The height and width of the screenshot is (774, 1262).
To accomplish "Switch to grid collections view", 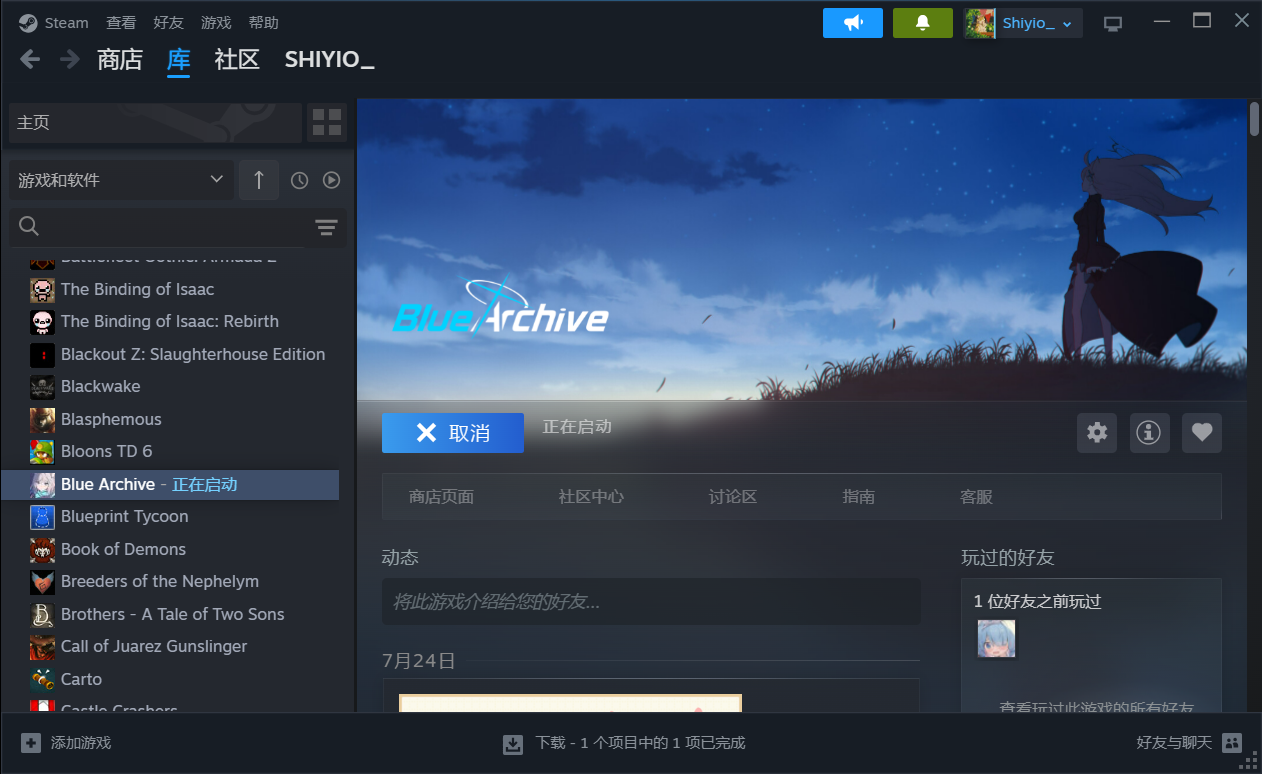I will pyautogui.click(x=327, y=122).
